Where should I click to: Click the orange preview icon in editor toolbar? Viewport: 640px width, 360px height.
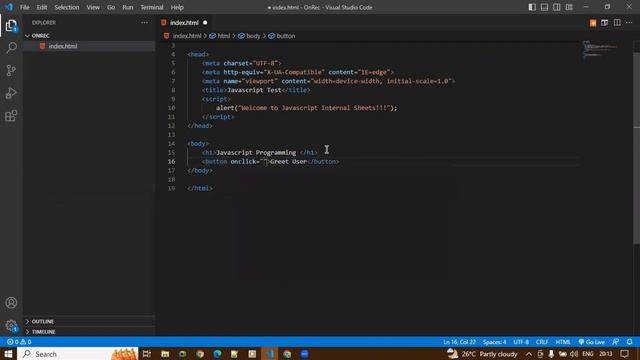(593, 23)
